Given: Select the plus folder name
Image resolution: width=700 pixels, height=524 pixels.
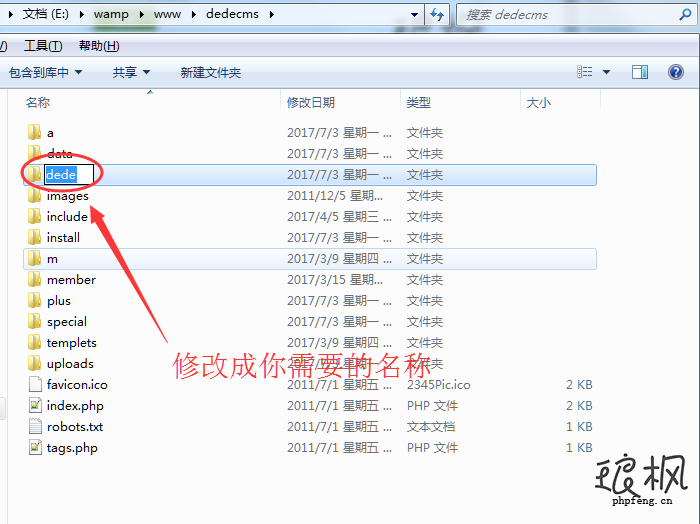Looking at the screenshot, I should pos(59,301).
